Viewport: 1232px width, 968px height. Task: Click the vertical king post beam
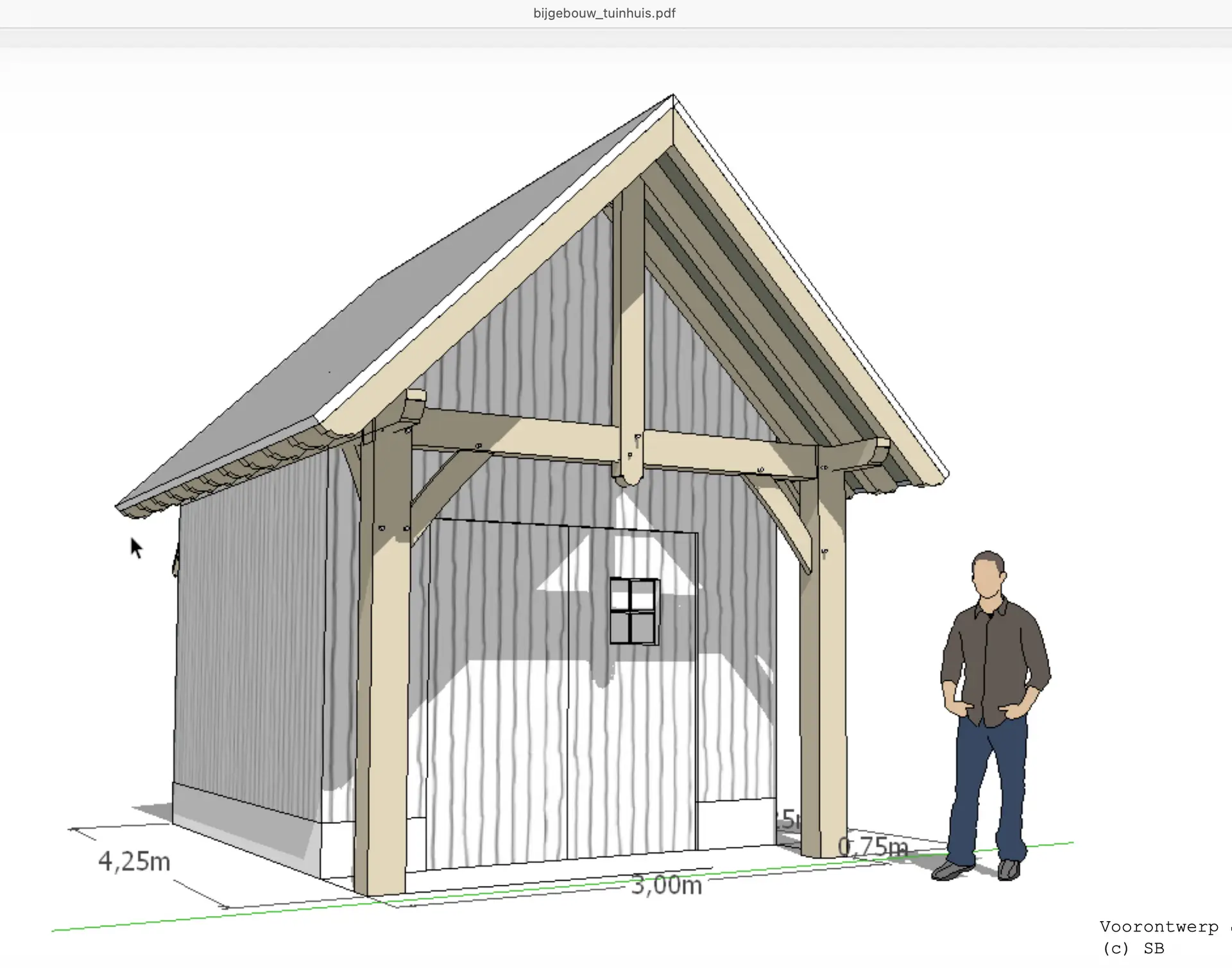[631, 321]
